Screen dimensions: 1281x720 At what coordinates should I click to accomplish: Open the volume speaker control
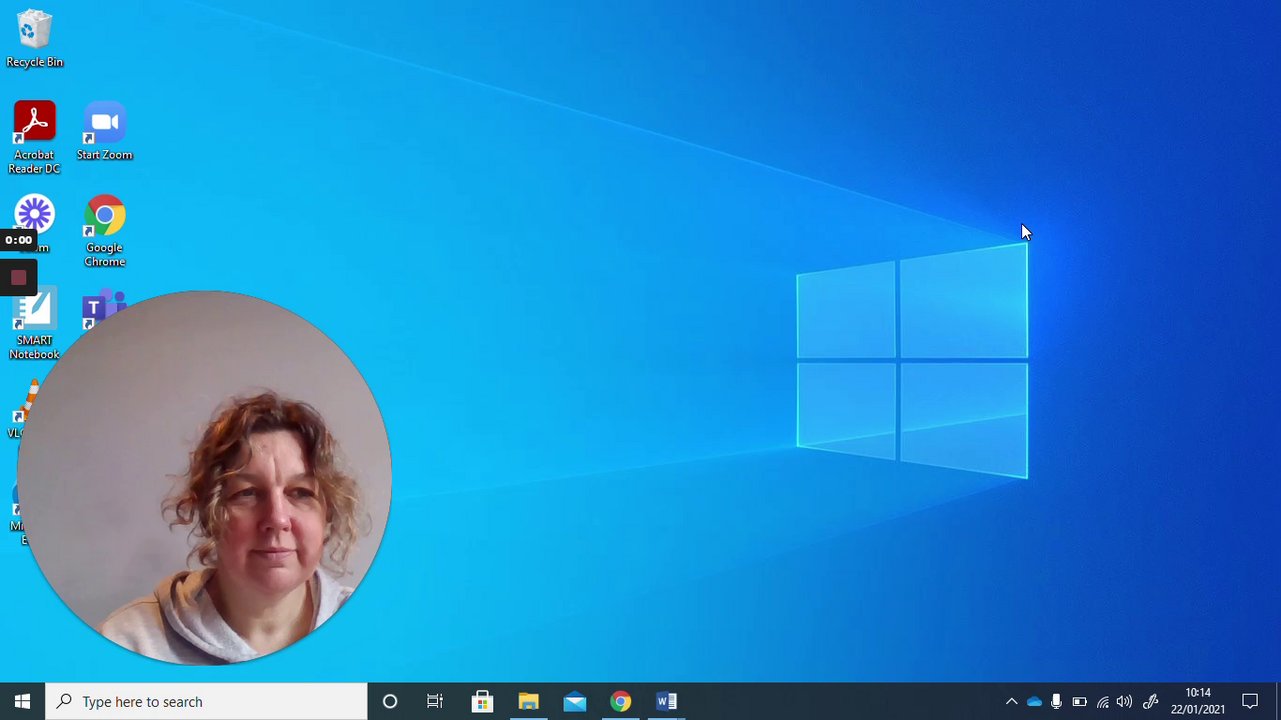coord(1124,701)
